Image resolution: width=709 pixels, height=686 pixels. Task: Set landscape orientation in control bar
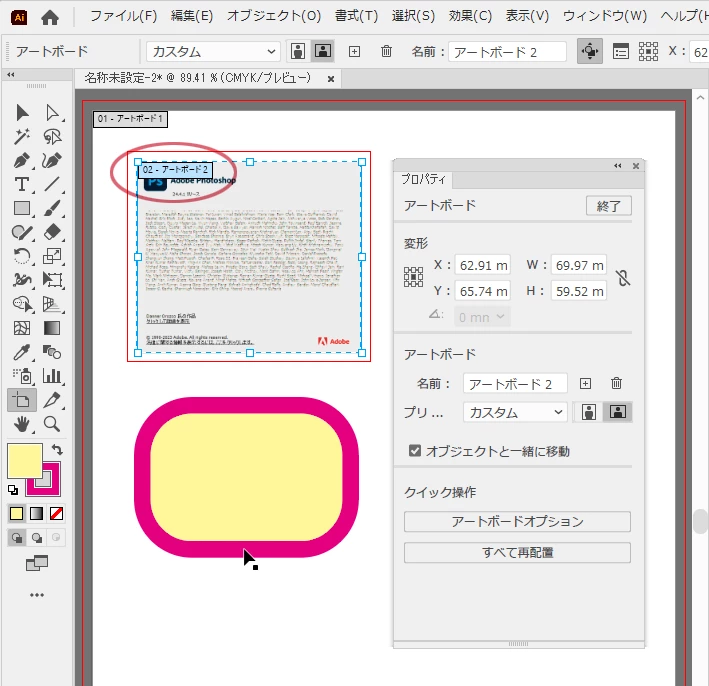323,51
